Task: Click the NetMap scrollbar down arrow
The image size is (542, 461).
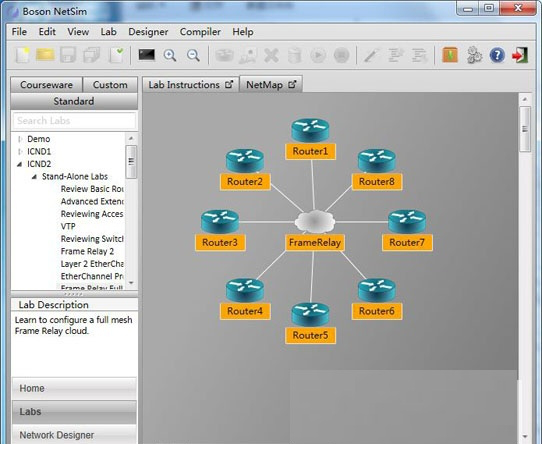Action: pos(525,436)
